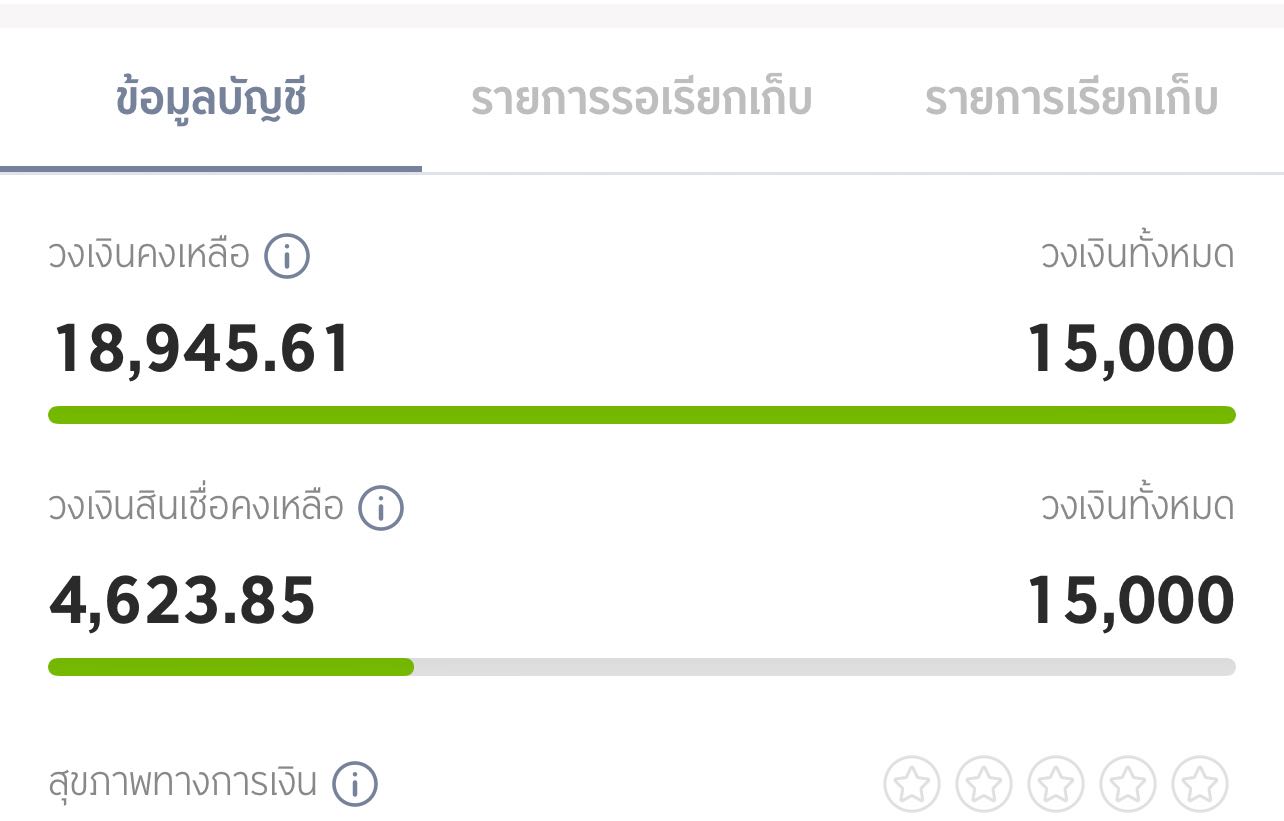Select the first financial health star
This screenshot has height=821, width=1284.
[912, 784]
